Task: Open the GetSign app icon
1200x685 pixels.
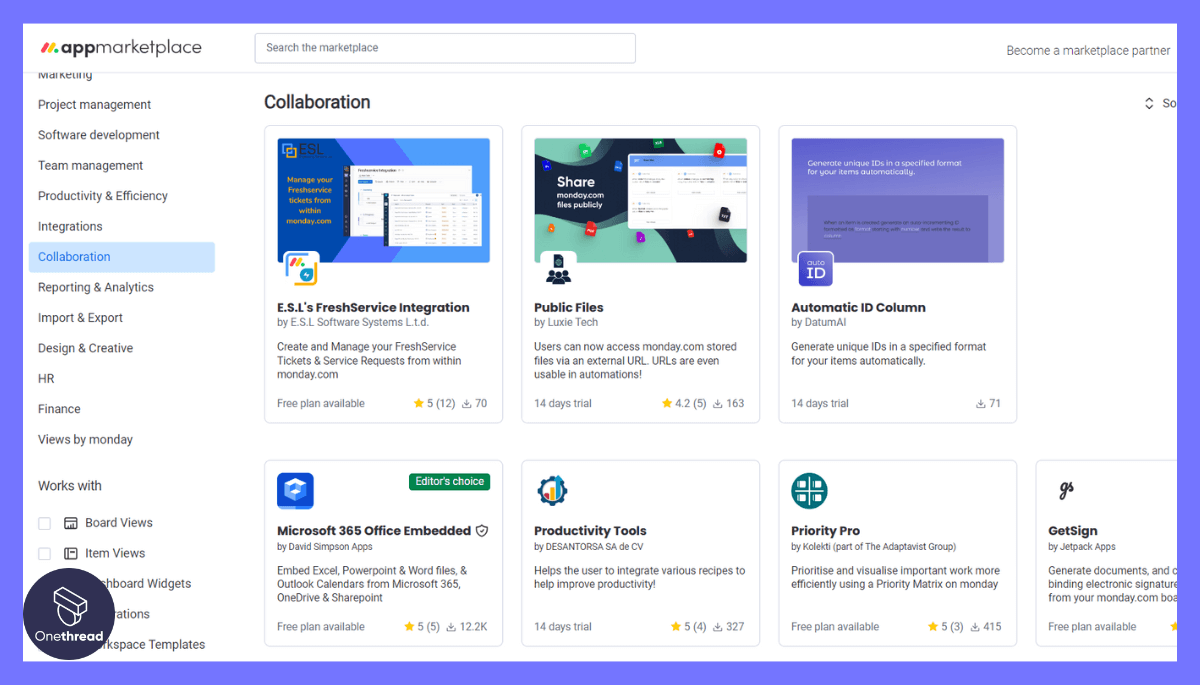Action: (x=1066, y=491)
